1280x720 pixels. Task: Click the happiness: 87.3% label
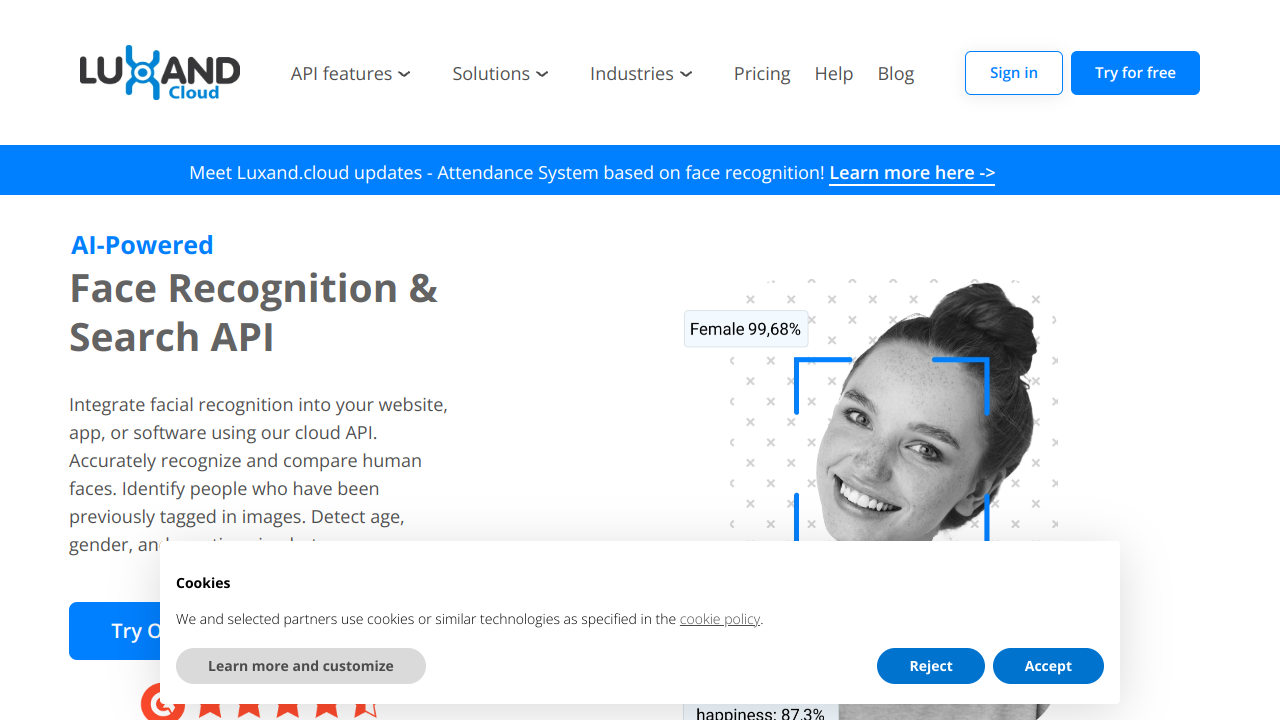pyautogui.click(x=760, y=713)
